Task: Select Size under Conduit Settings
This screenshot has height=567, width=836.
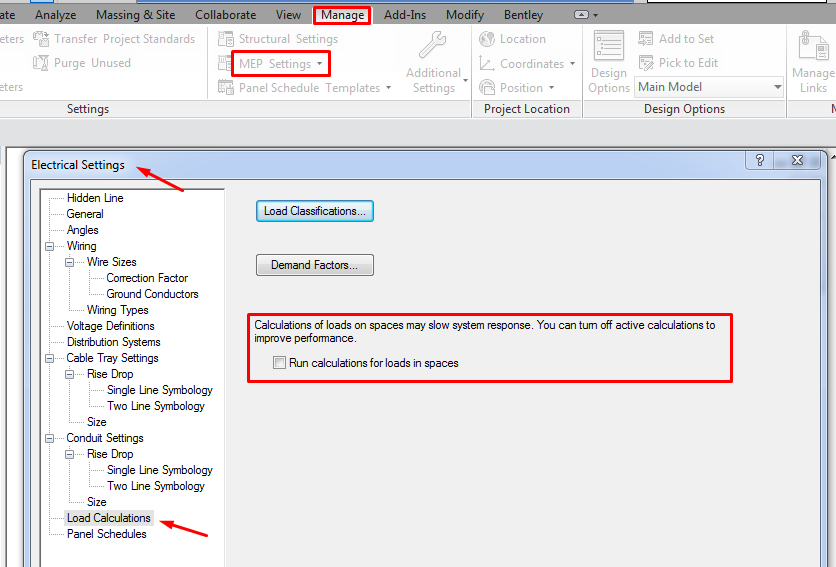Action: 97,502
